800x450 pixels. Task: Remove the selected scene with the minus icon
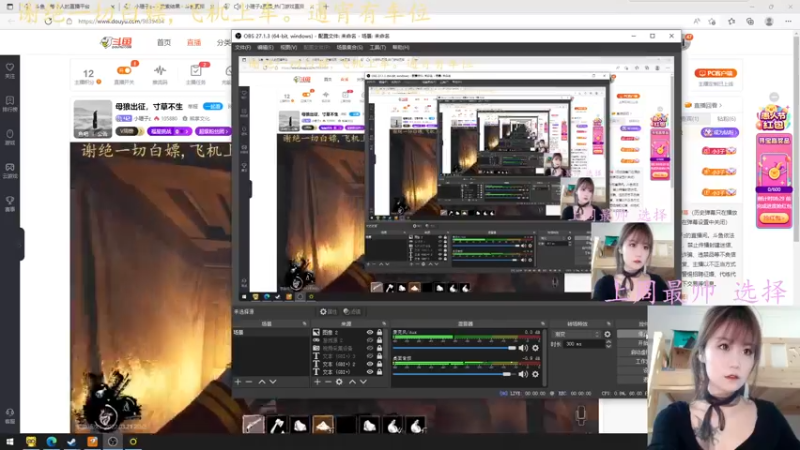tap(249, 382)
